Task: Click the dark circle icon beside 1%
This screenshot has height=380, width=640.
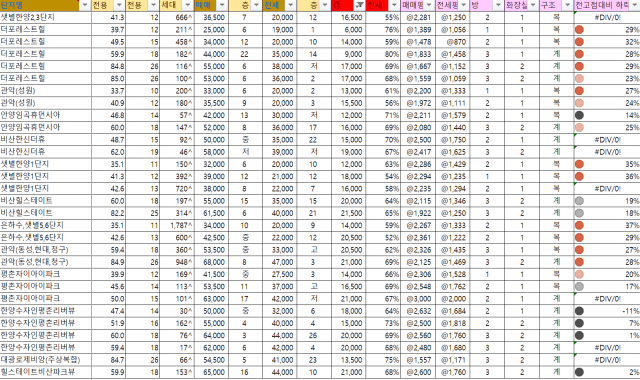Action: coord(579,336)
